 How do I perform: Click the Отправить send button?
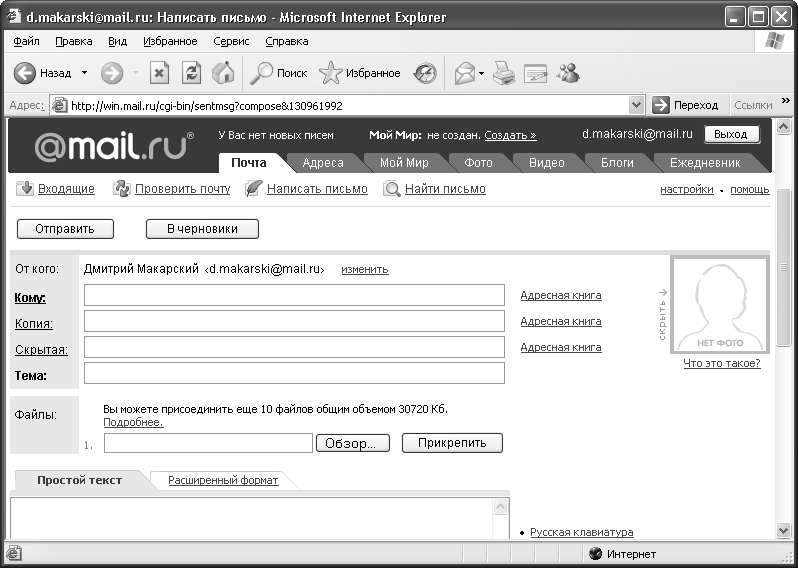65,229
